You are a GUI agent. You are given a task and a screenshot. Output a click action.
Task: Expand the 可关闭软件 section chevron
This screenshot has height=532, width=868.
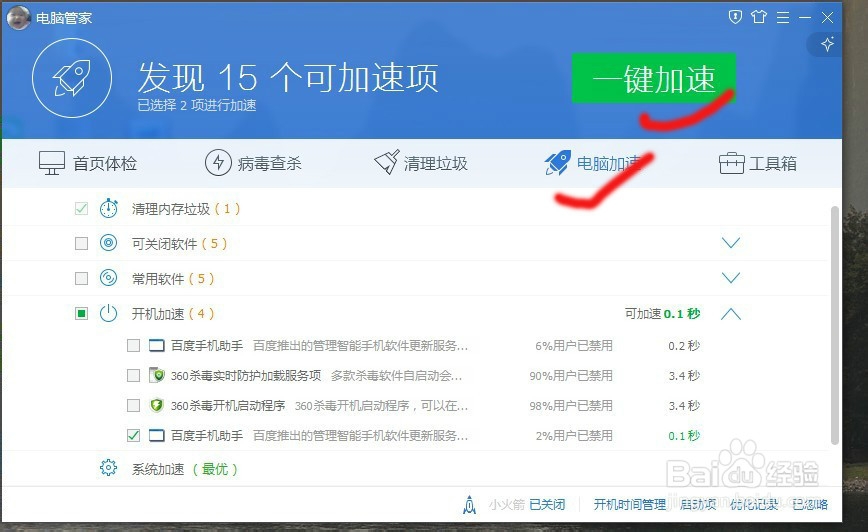[x=731, y=243]
